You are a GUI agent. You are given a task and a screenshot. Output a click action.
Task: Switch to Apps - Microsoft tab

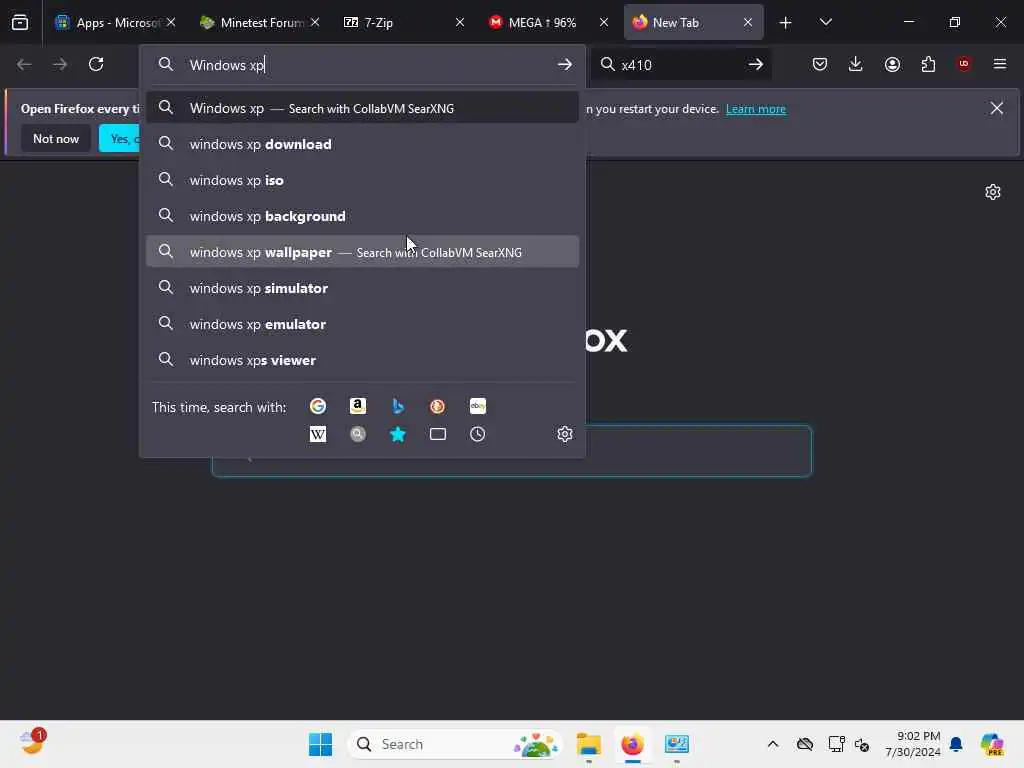coord(115,22)
